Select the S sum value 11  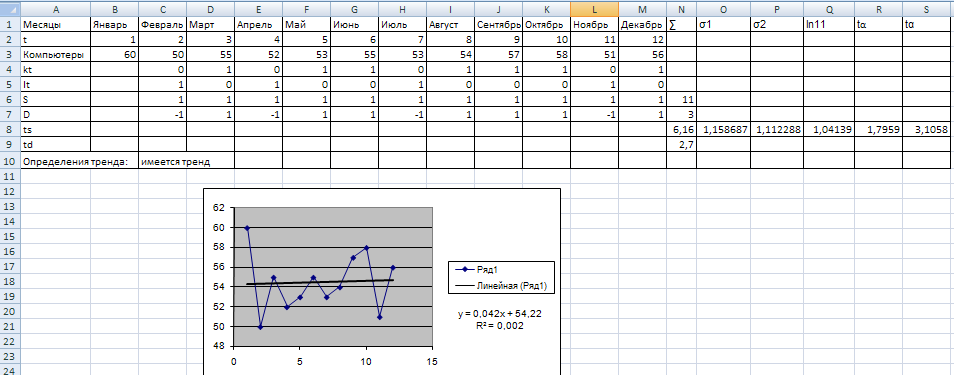[x=681, y=99]
